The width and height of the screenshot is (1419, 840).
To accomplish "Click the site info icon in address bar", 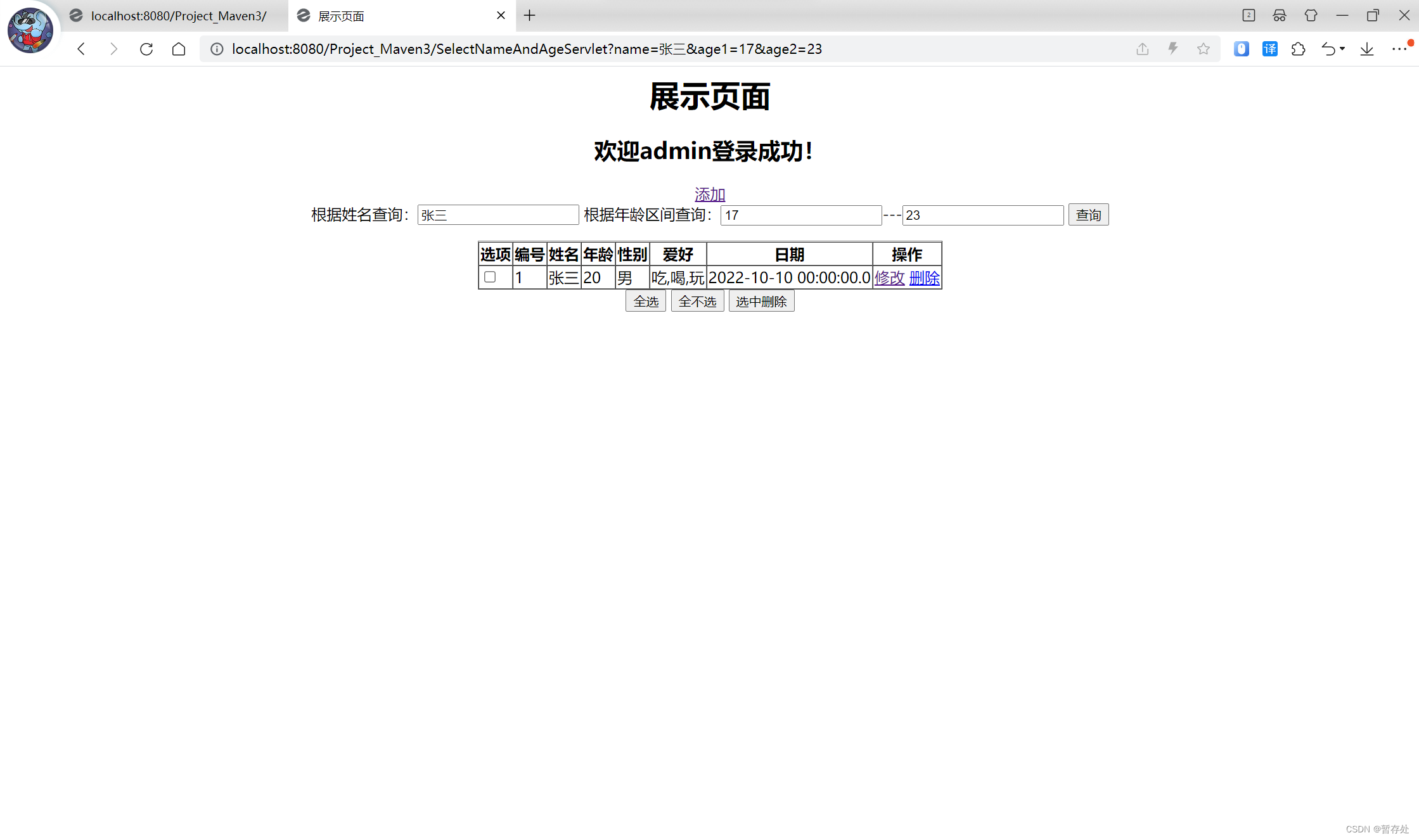I will pyautogui.click(x=217, y=49).
